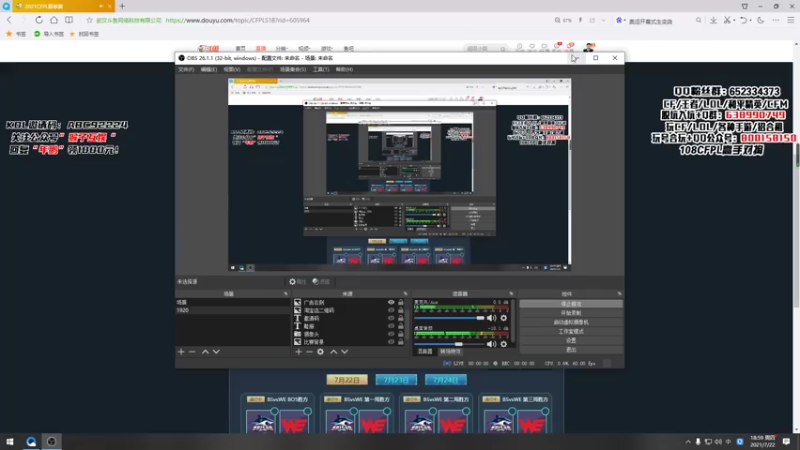Screen dimensions: 800x450
Task: Toggle visibility of the 摄像头 source
Action: point(391,334)
